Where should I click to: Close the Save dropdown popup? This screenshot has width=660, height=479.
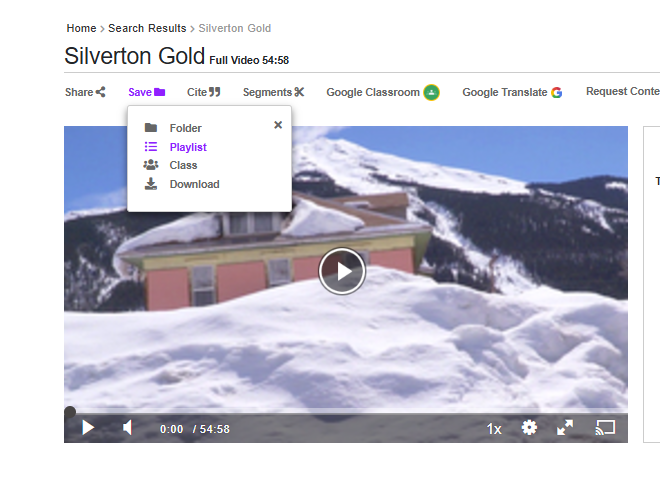pos(278,125)
